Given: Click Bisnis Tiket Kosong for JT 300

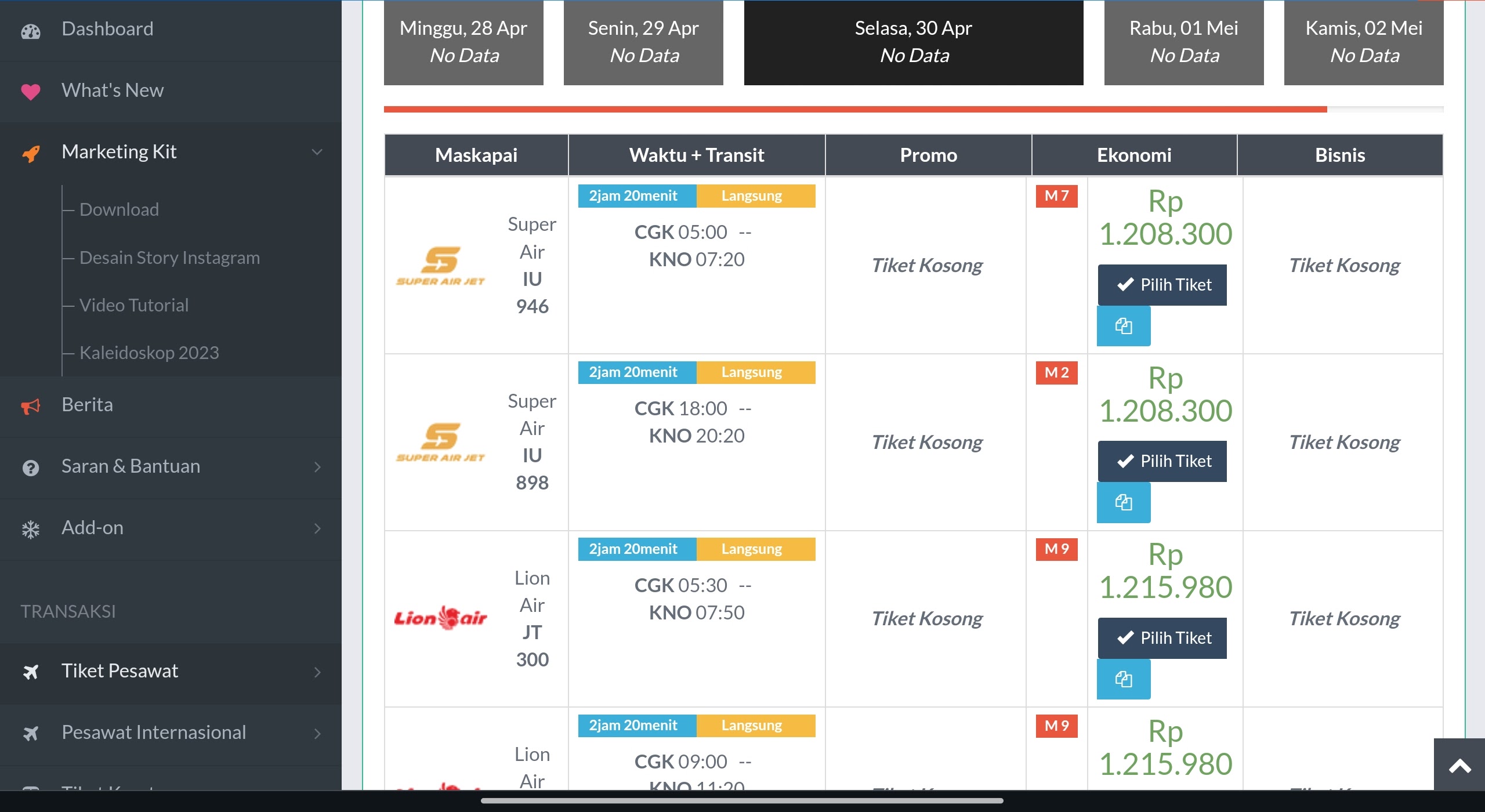Looking at the screenshot, I should click(1343, 619).
